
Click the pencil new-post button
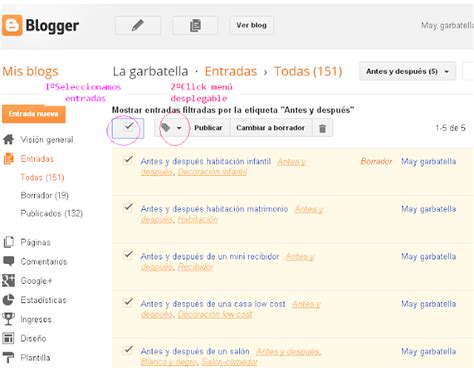[138, 25]
